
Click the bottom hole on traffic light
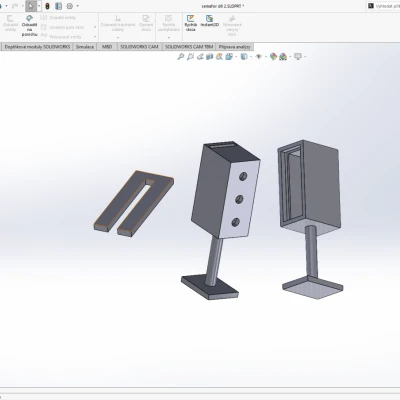point(235,222)
